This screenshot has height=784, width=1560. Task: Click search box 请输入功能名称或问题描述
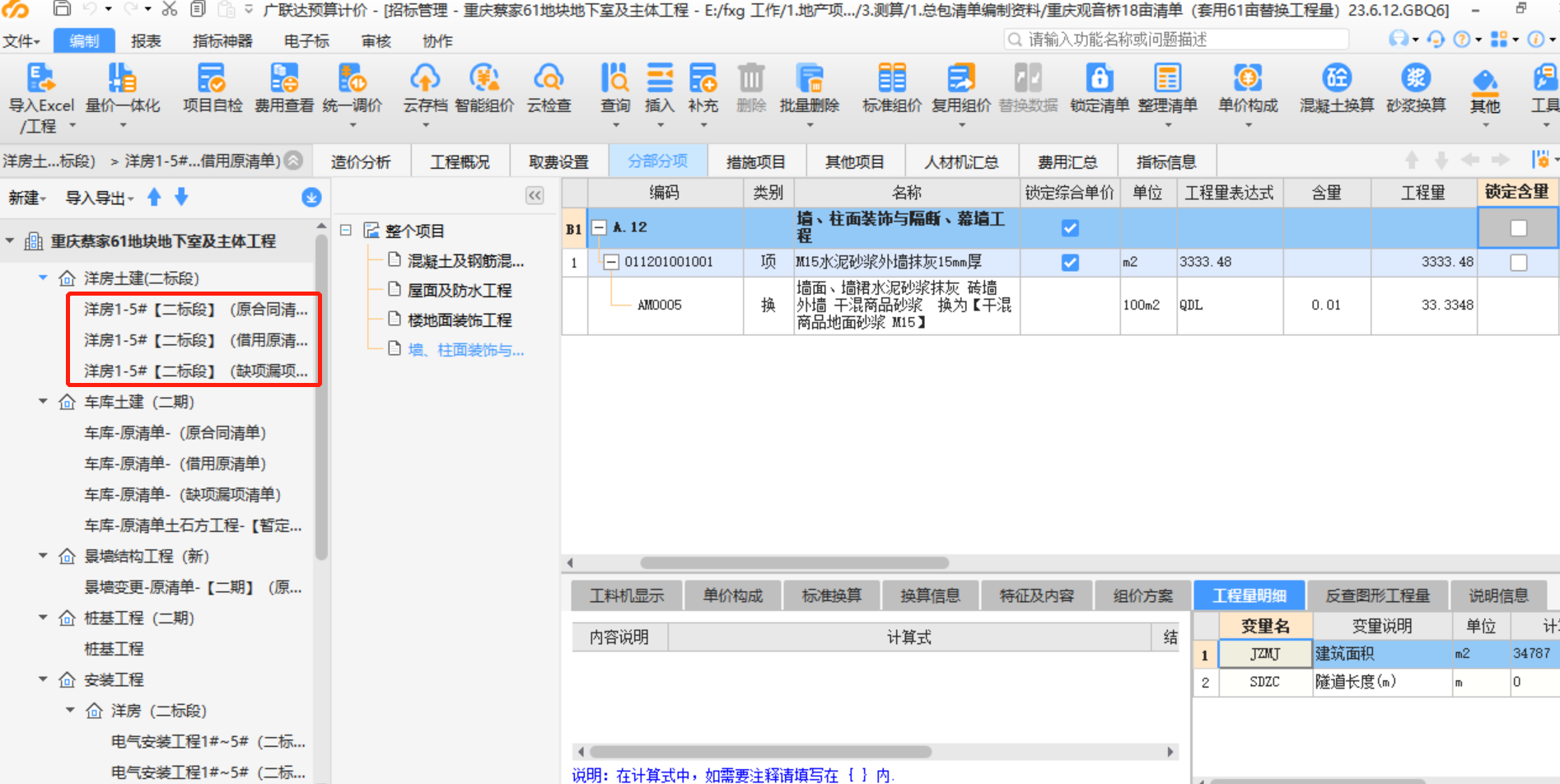(1176, 40)
